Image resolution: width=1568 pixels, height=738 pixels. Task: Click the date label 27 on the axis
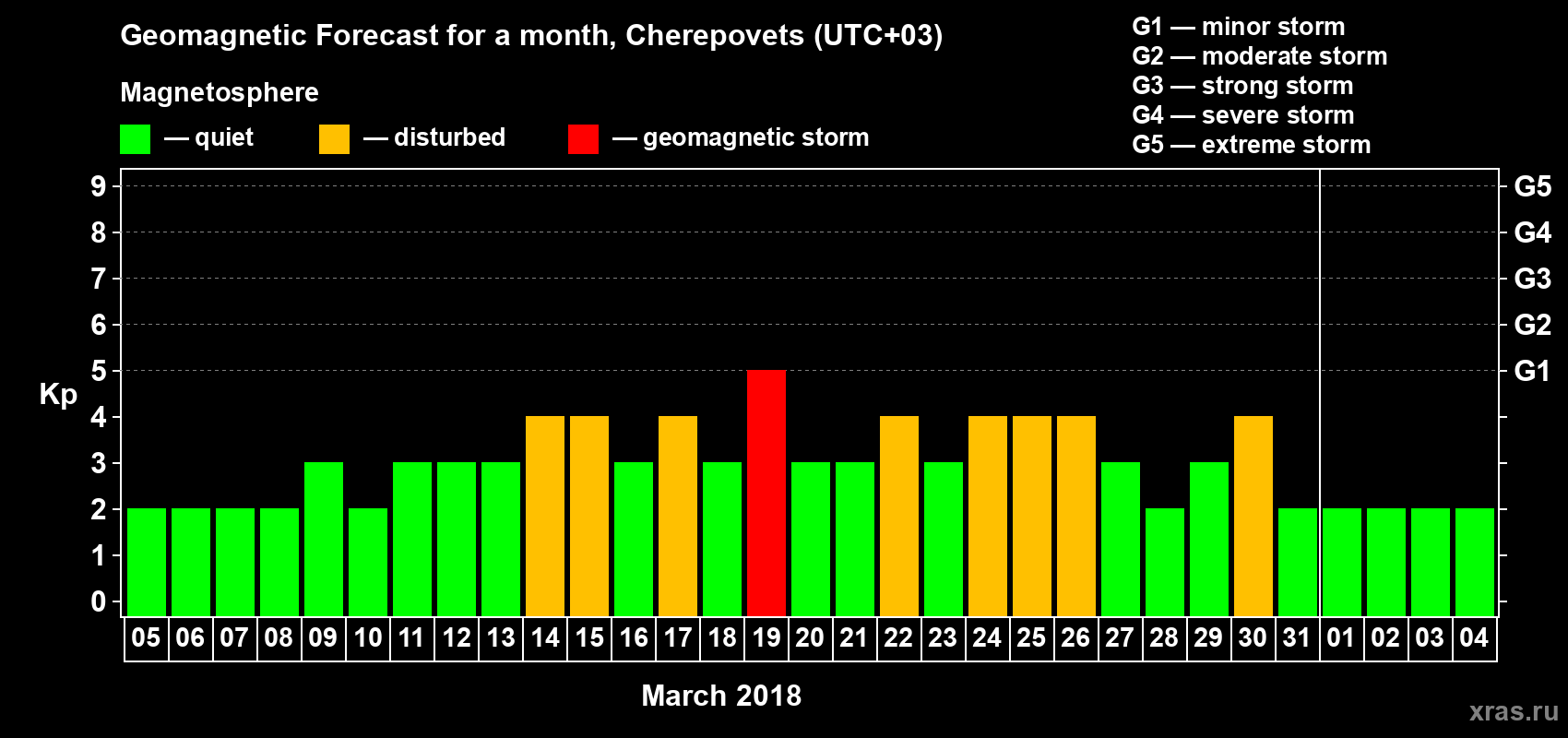point(1120,637)
